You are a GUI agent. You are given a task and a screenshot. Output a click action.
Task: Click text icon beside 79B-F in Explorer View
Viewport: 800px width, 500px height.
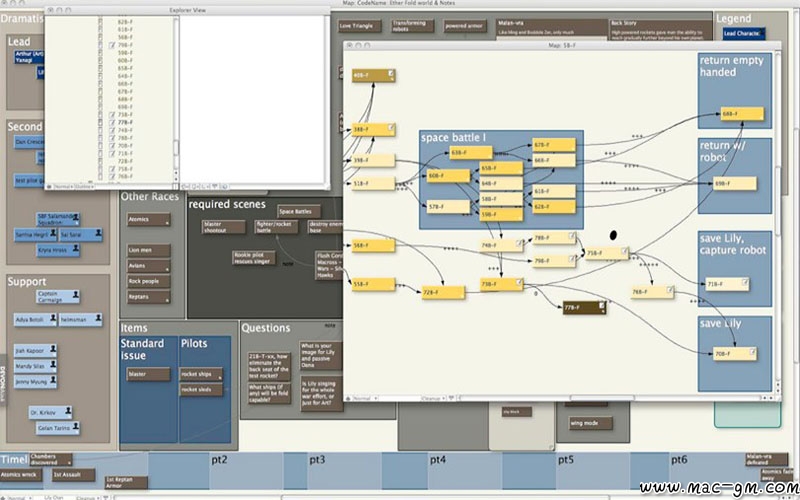coord(112,45)
